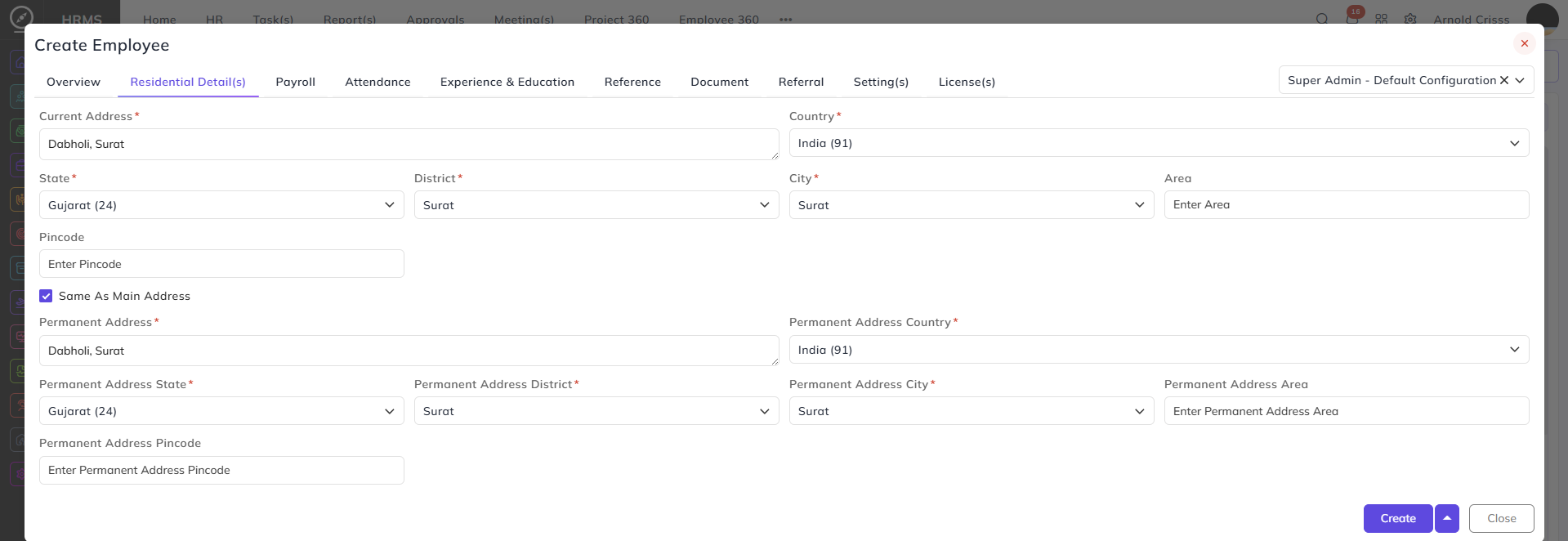Uncheck Same As Main Address

point(46,296)
